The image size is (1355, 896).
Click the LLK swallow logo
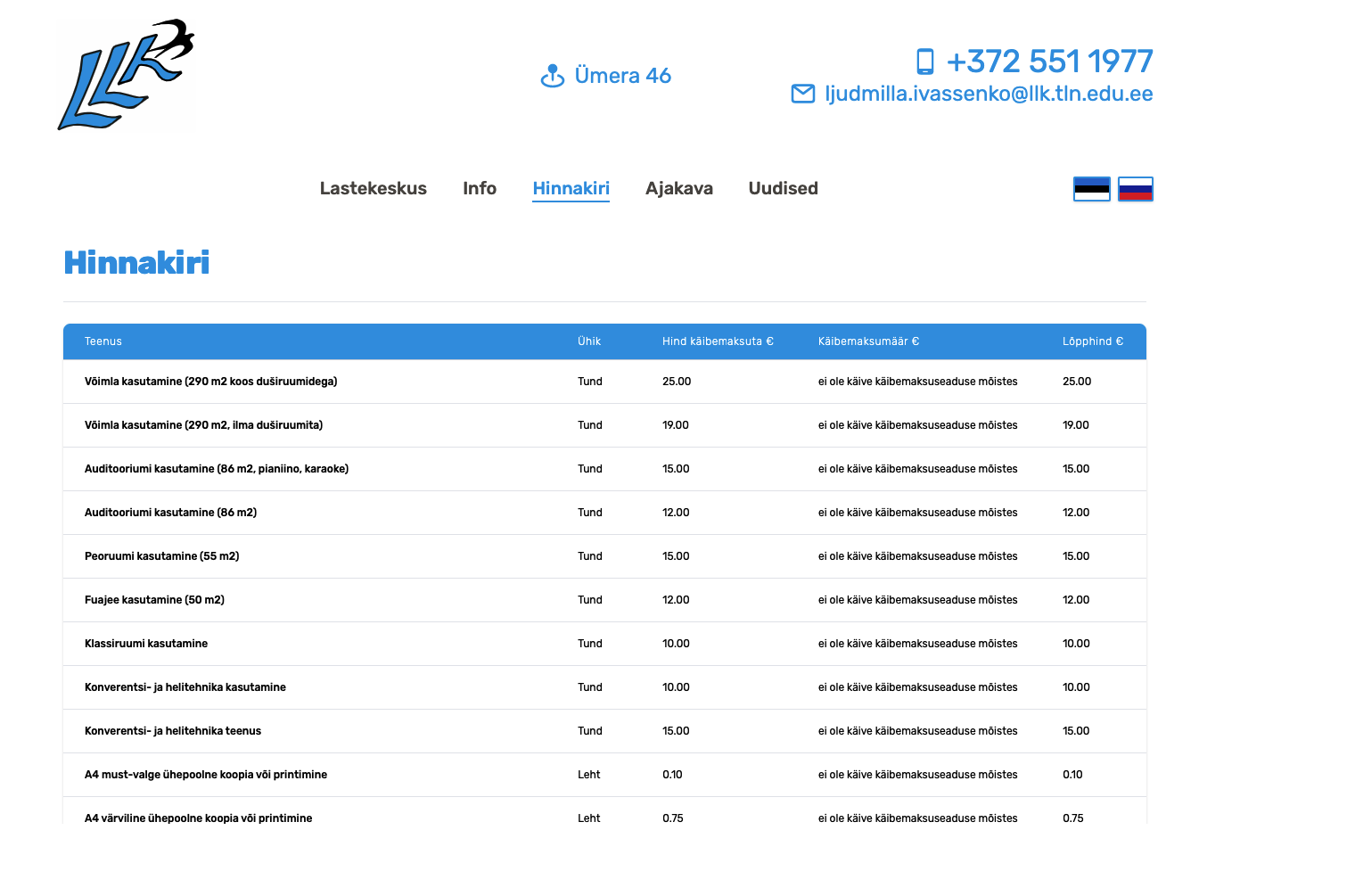pos(126,75)
